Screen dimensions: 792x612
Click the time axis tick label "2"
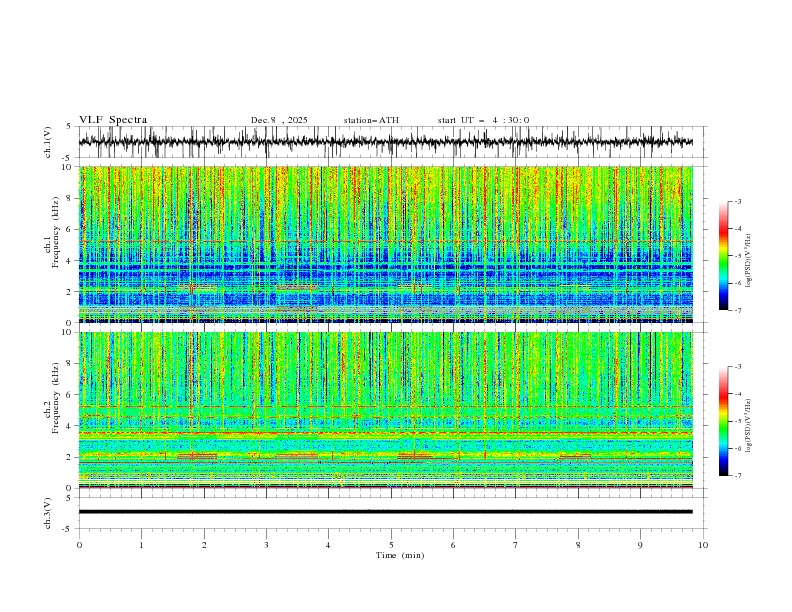204,545
